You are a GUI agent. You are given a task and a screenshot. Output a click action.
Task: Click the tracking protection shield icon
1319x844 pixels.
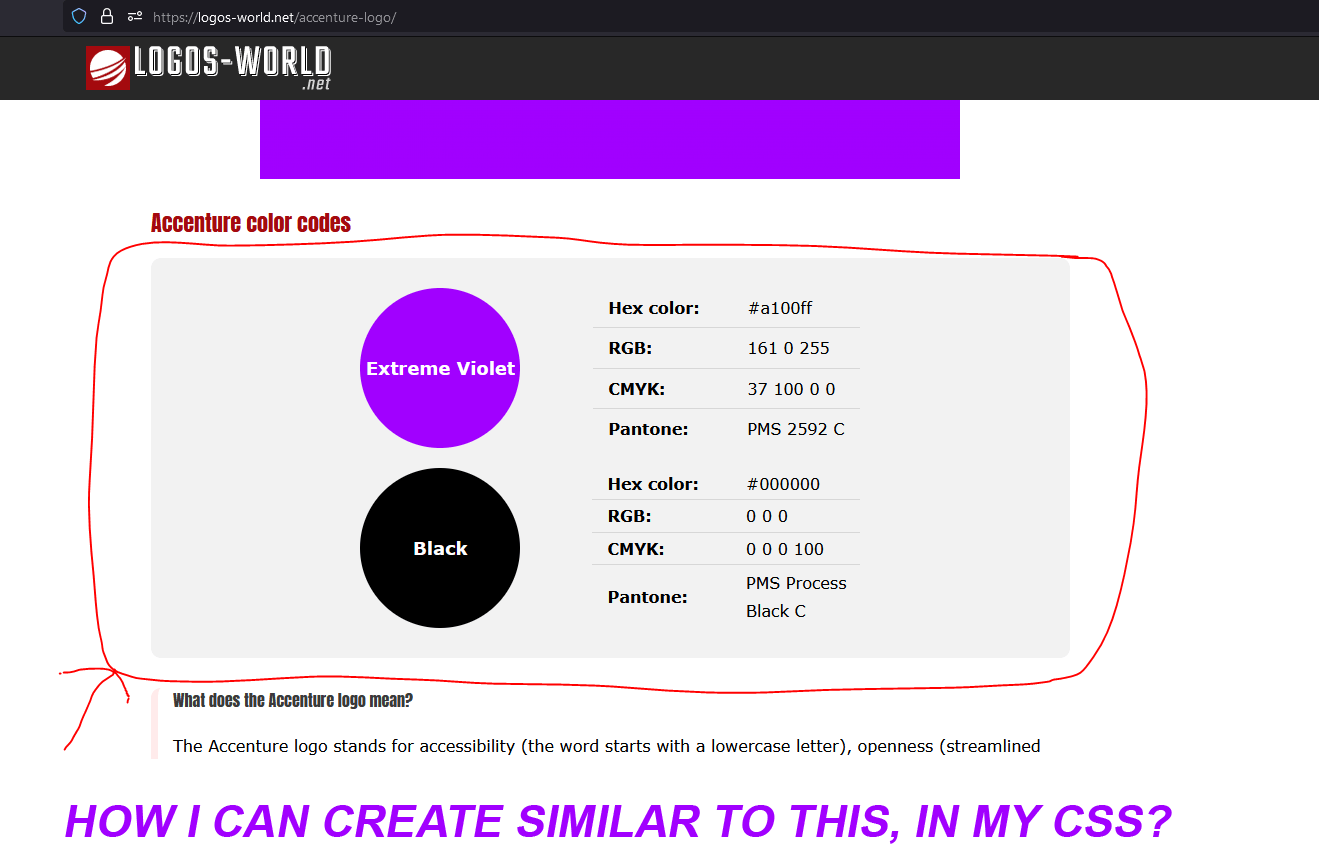pos(79,17)
